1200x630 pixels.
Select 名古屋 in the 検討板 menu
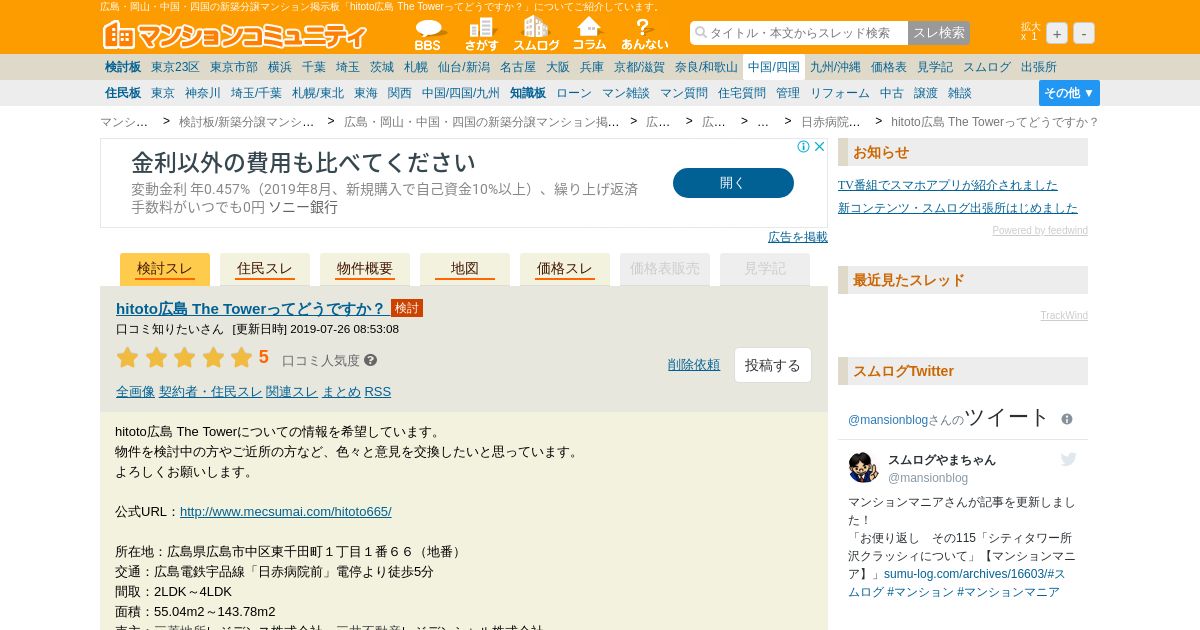click(518, 67)
